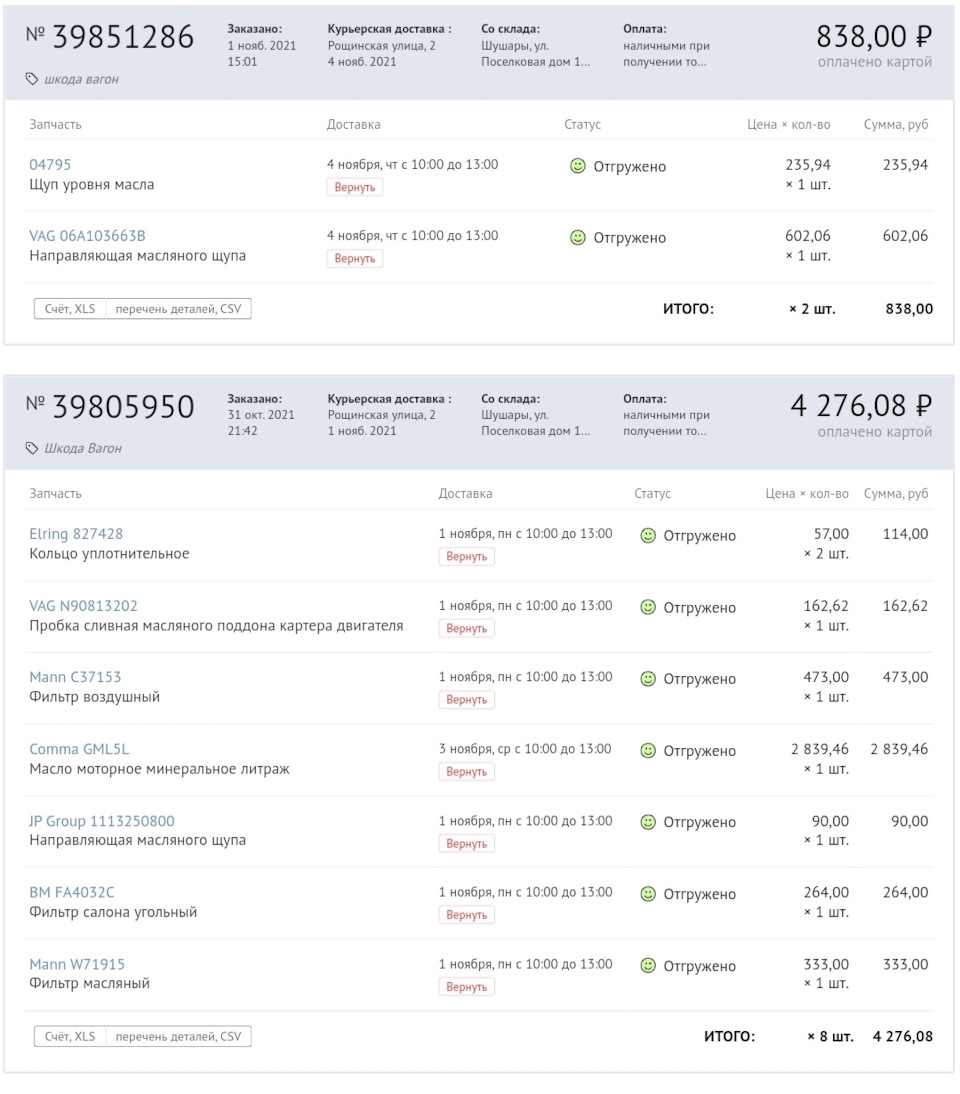Screen dimensions: 960x1094
Task: Return the Elring 827428 sealing ring
Action: tap(466, 557)
